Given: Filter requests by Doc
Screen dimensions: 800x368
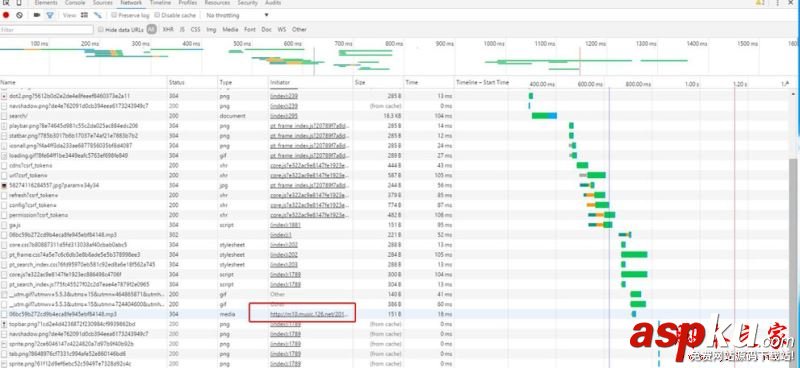Looking at the screenshot, I should pyautogui.click(x=266, y=30).
